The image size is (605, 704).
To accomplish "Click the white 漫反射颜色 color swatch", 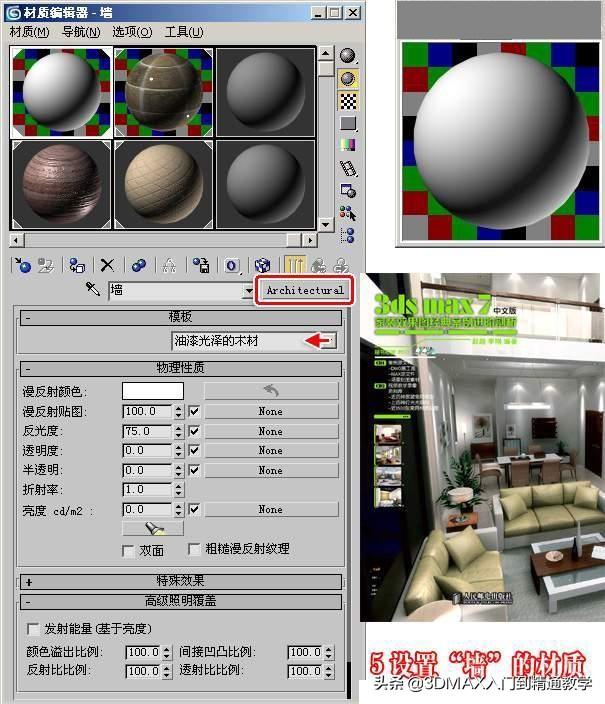I will pyautogui.click(x=152, y=391).
